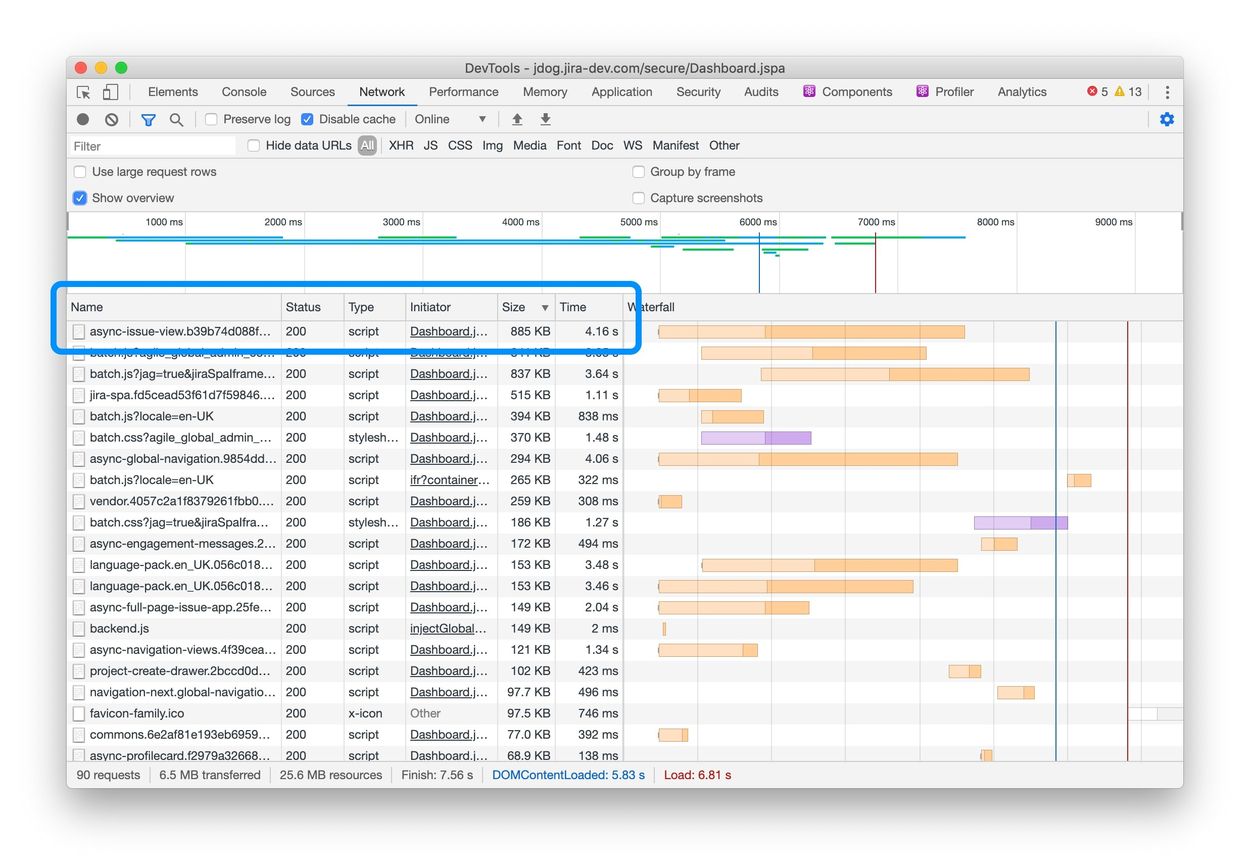Screen dimensions: 1252x864
Task: Open network settings gear icon
Action: (x=1166, y=119)
